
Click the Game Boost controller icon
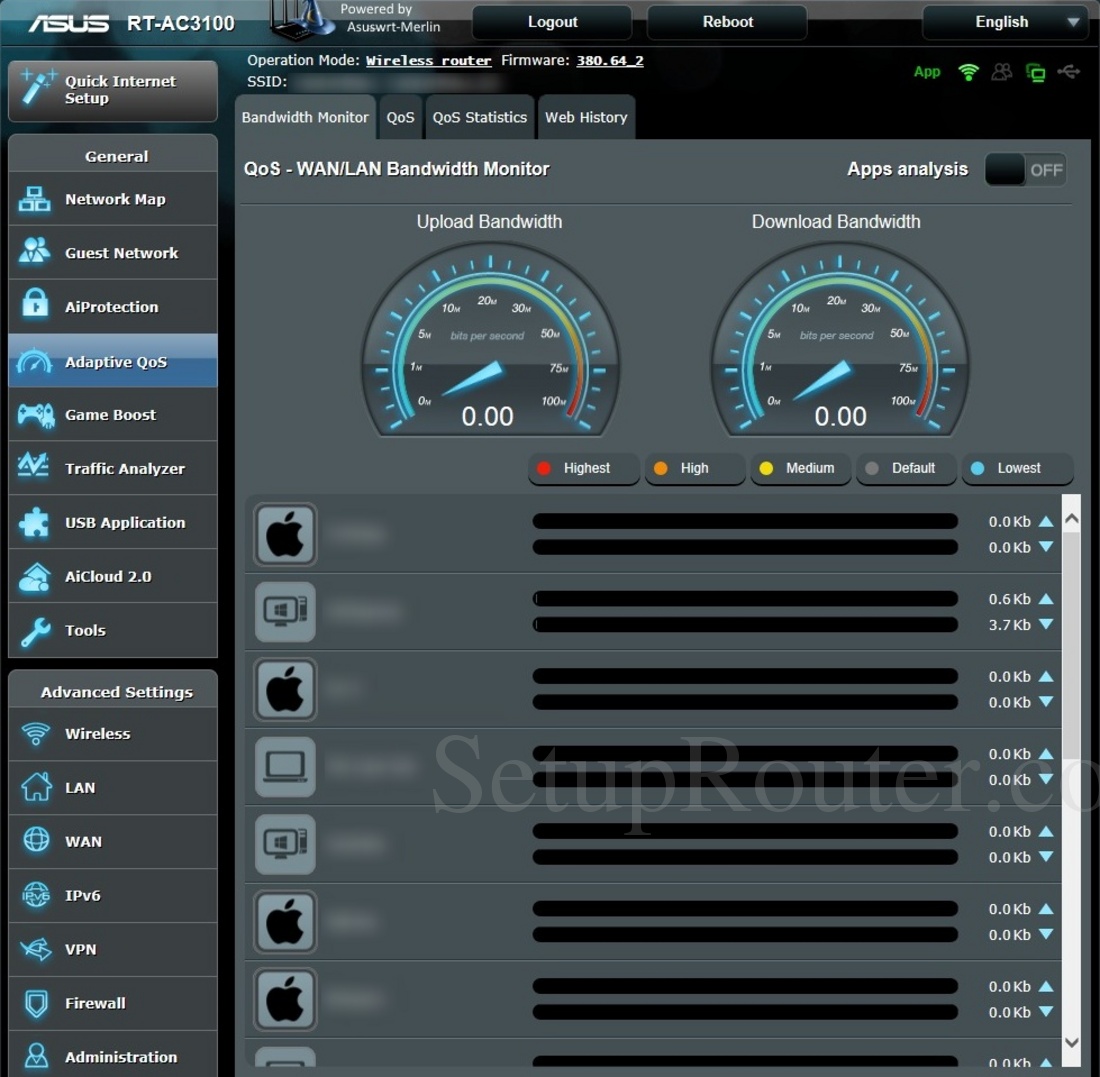click(34, 414)
